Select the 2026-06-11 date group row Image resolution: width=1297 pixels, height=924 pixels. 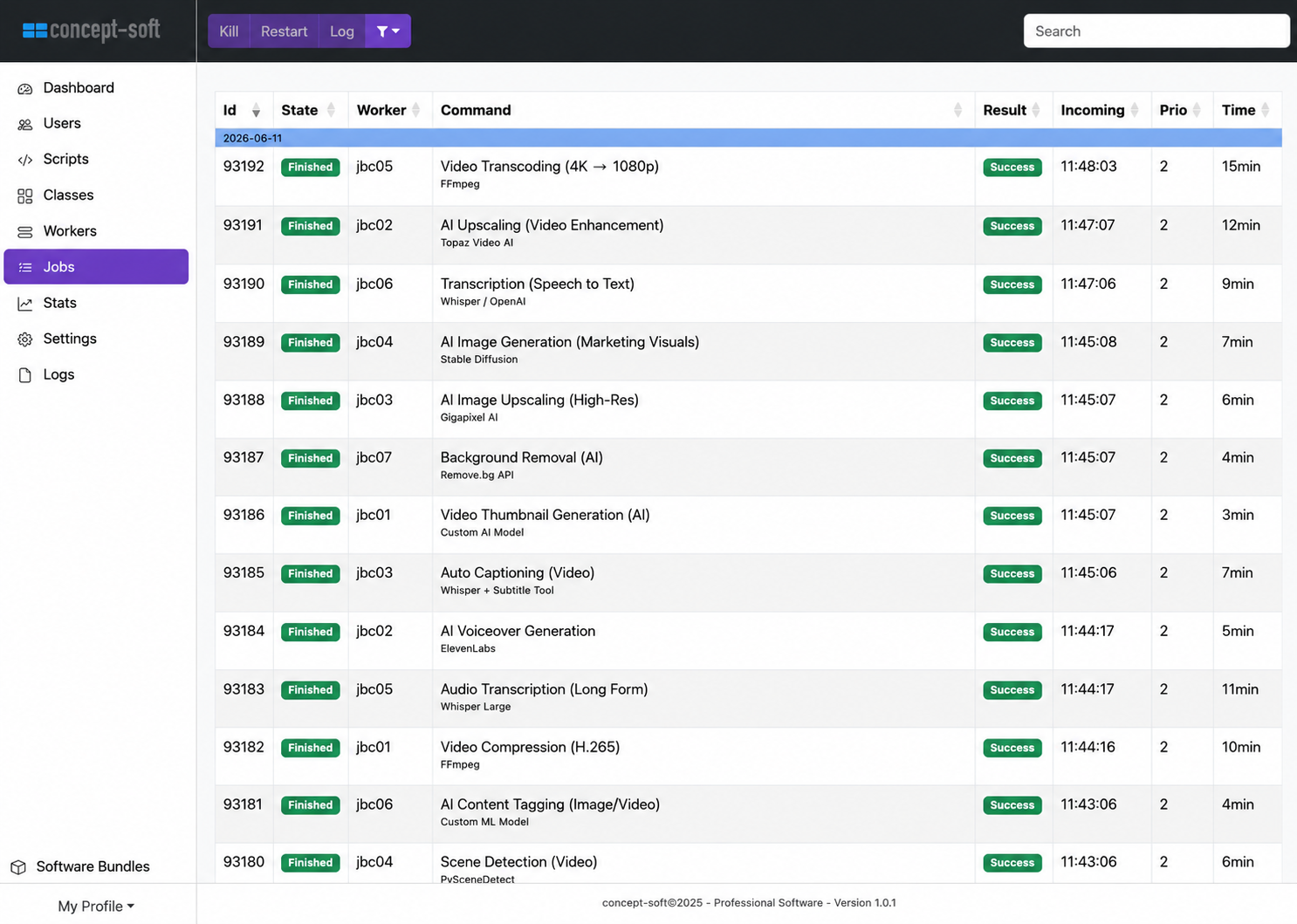(x=748, y=138)
